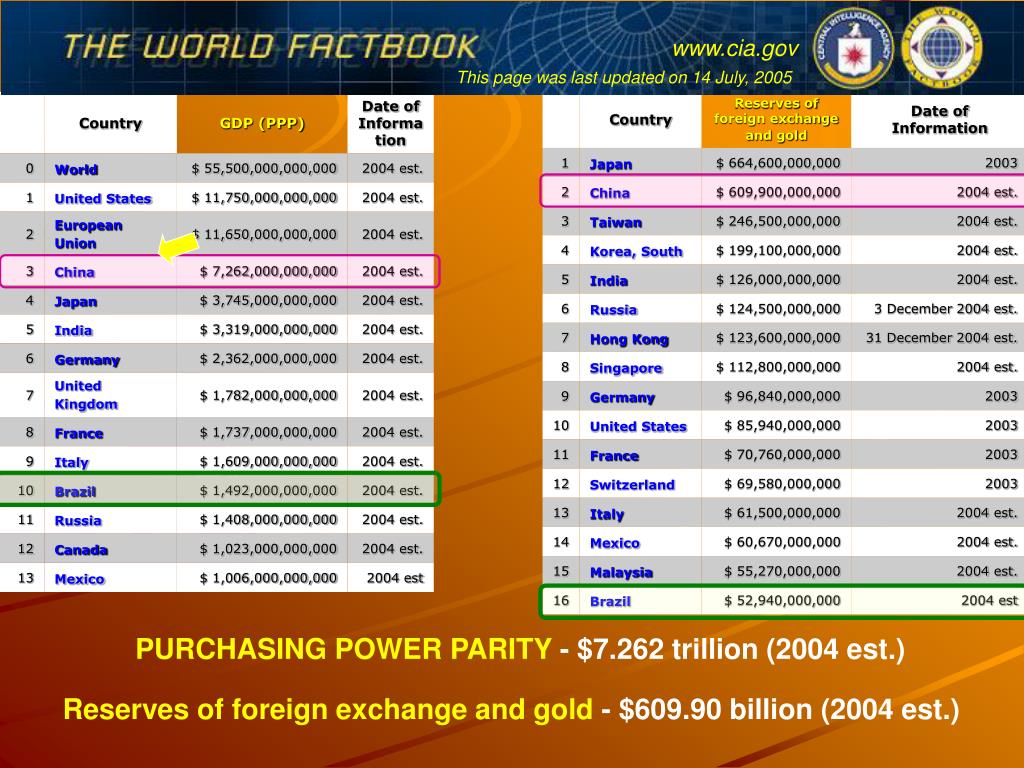
Task: Open United States link in GDP table
Action: [x=103, y=199]
